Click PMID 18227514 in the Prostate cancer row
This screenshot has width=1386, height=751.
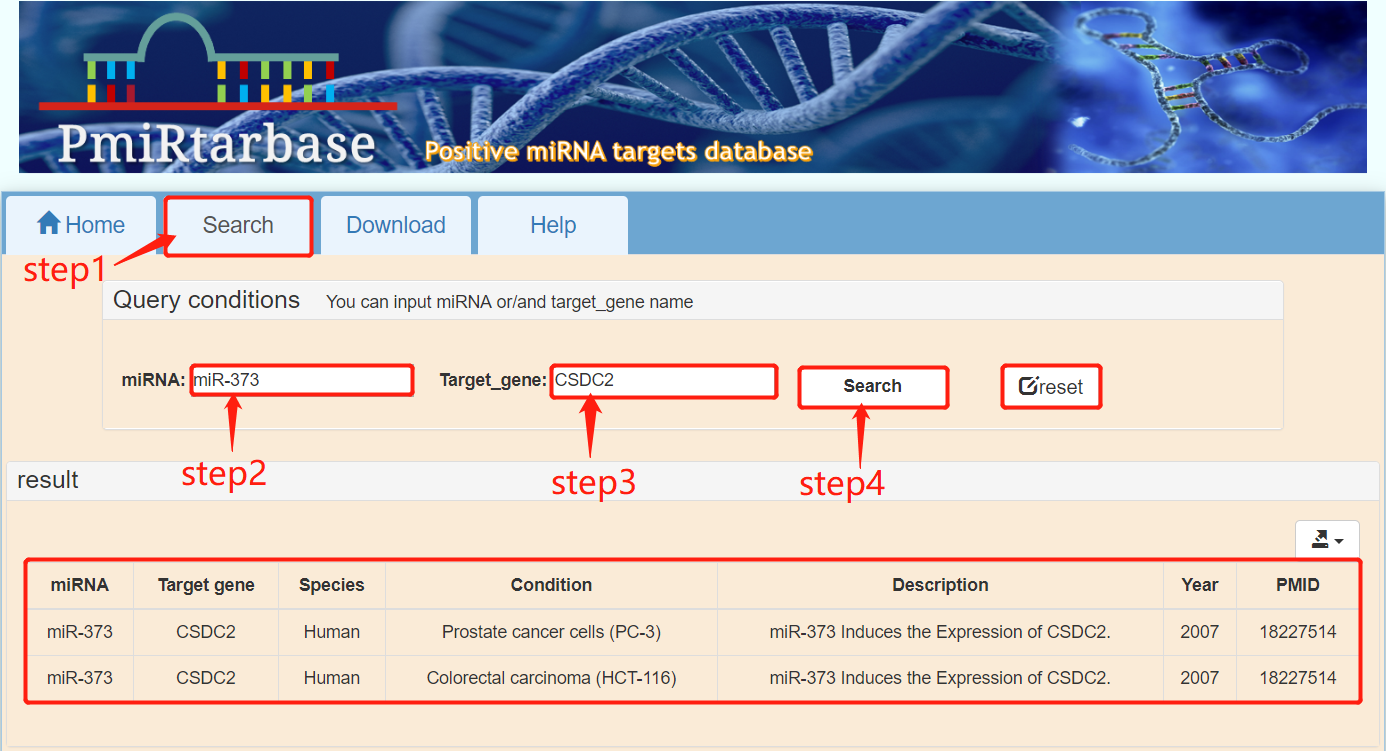(x=1298, y=632)
